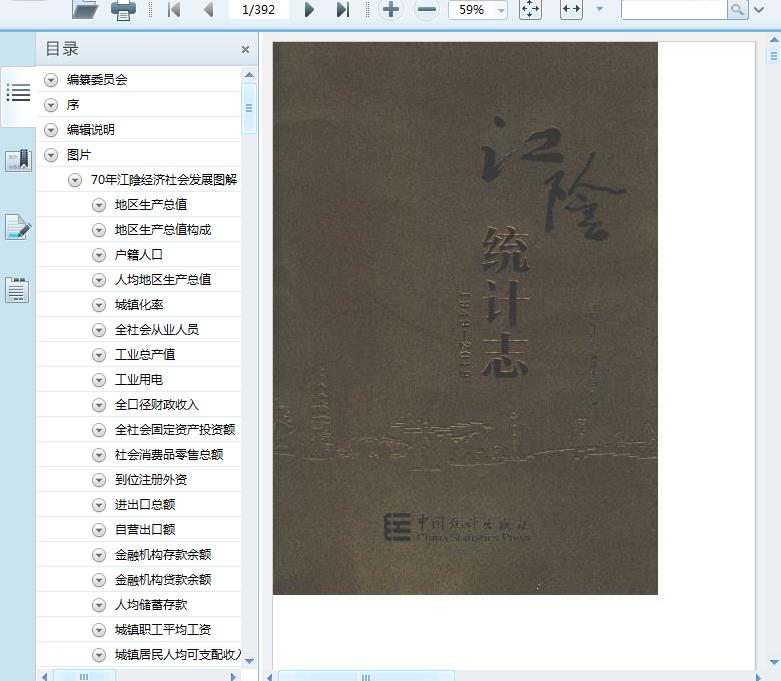Jump to the last page
This screenshot has height=681, width=781.
click(x=343, y=9)
